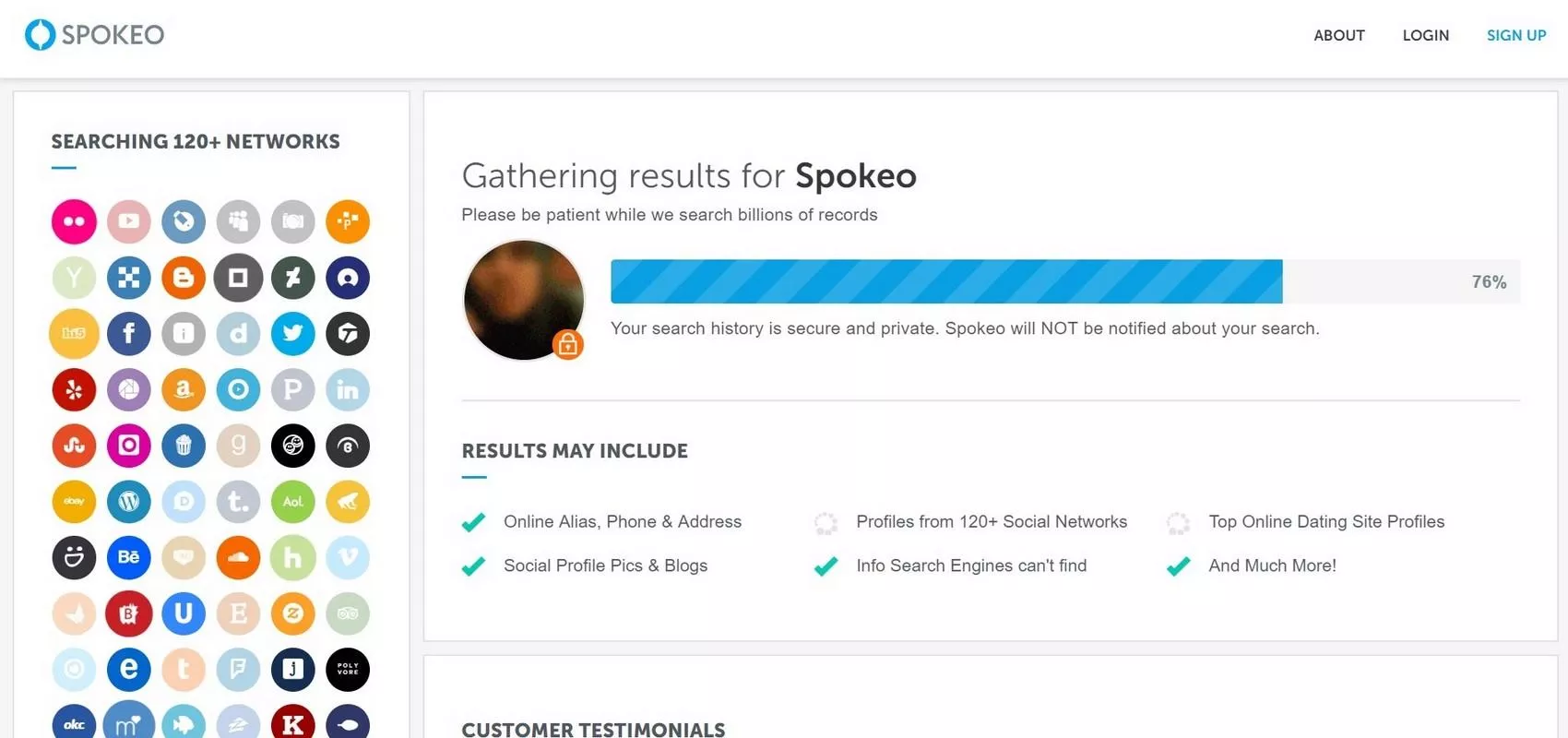Click the pink Instagram icon
The width and height of the screenshot is (1568, 738).
(x=129, y=446)
